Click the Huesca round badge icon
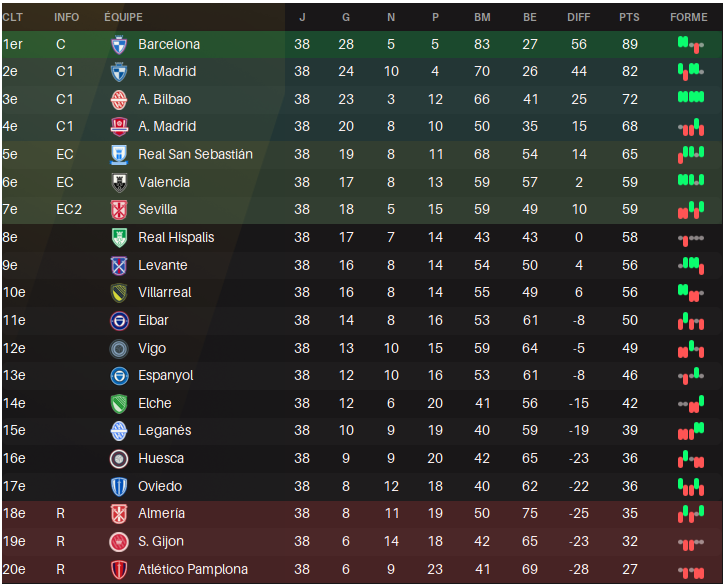Screen dimensions: 725x586 (x=119, y=458)
